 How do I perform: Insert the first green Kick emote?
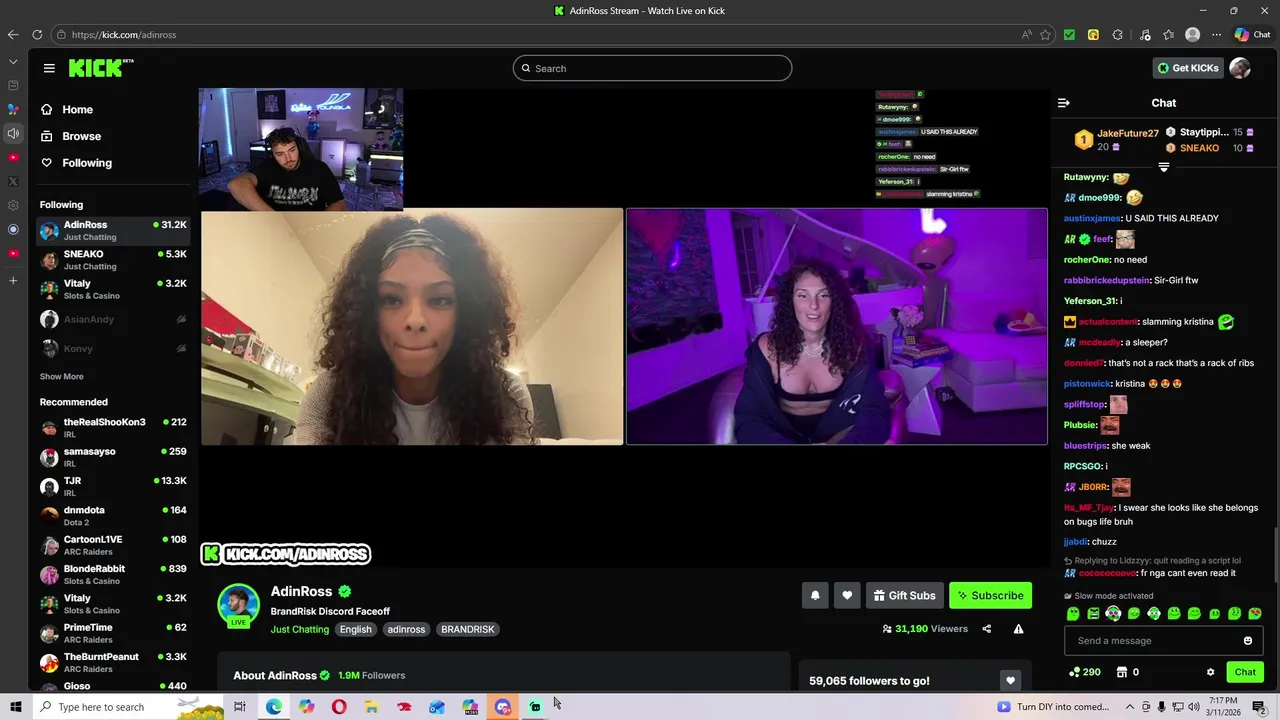tap(1073, 614)
